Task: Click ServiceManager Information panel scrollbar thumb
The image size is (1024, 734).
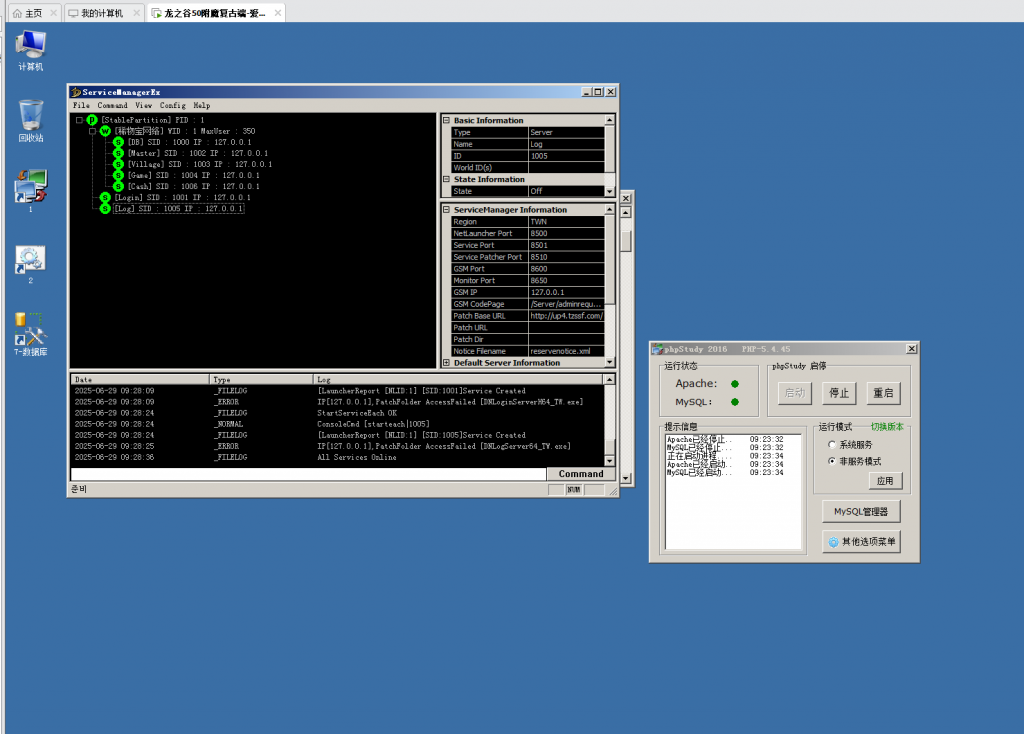Action: pos(609,261)
